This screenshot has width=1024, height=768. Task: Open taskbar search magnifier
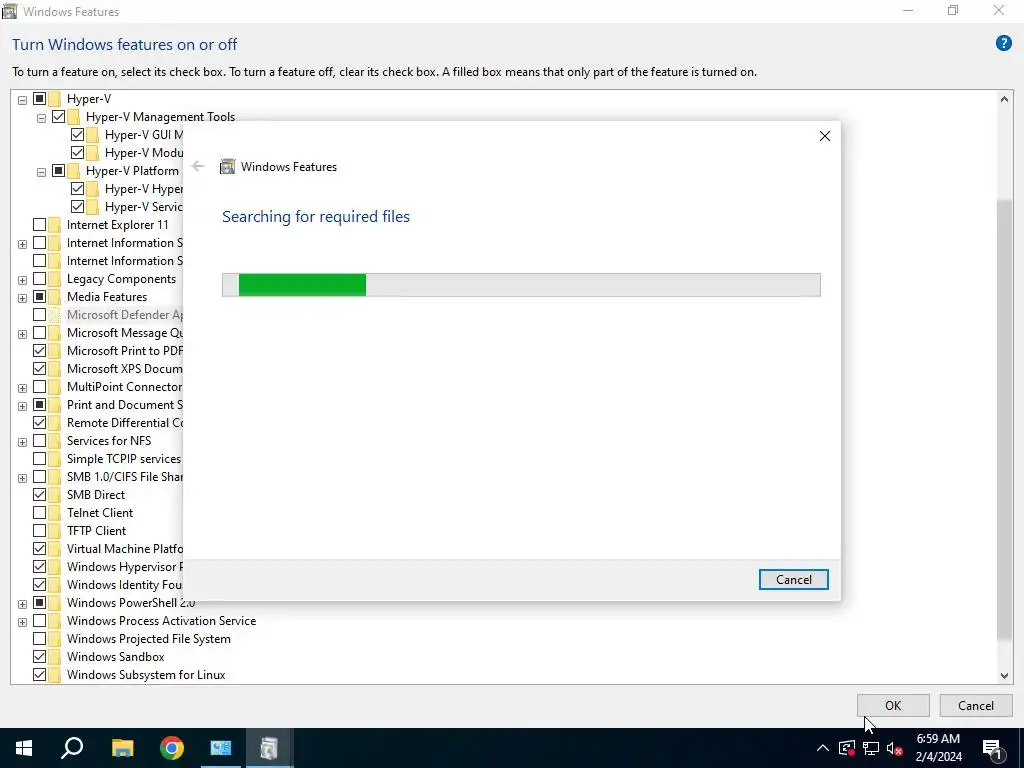[72, 748]
